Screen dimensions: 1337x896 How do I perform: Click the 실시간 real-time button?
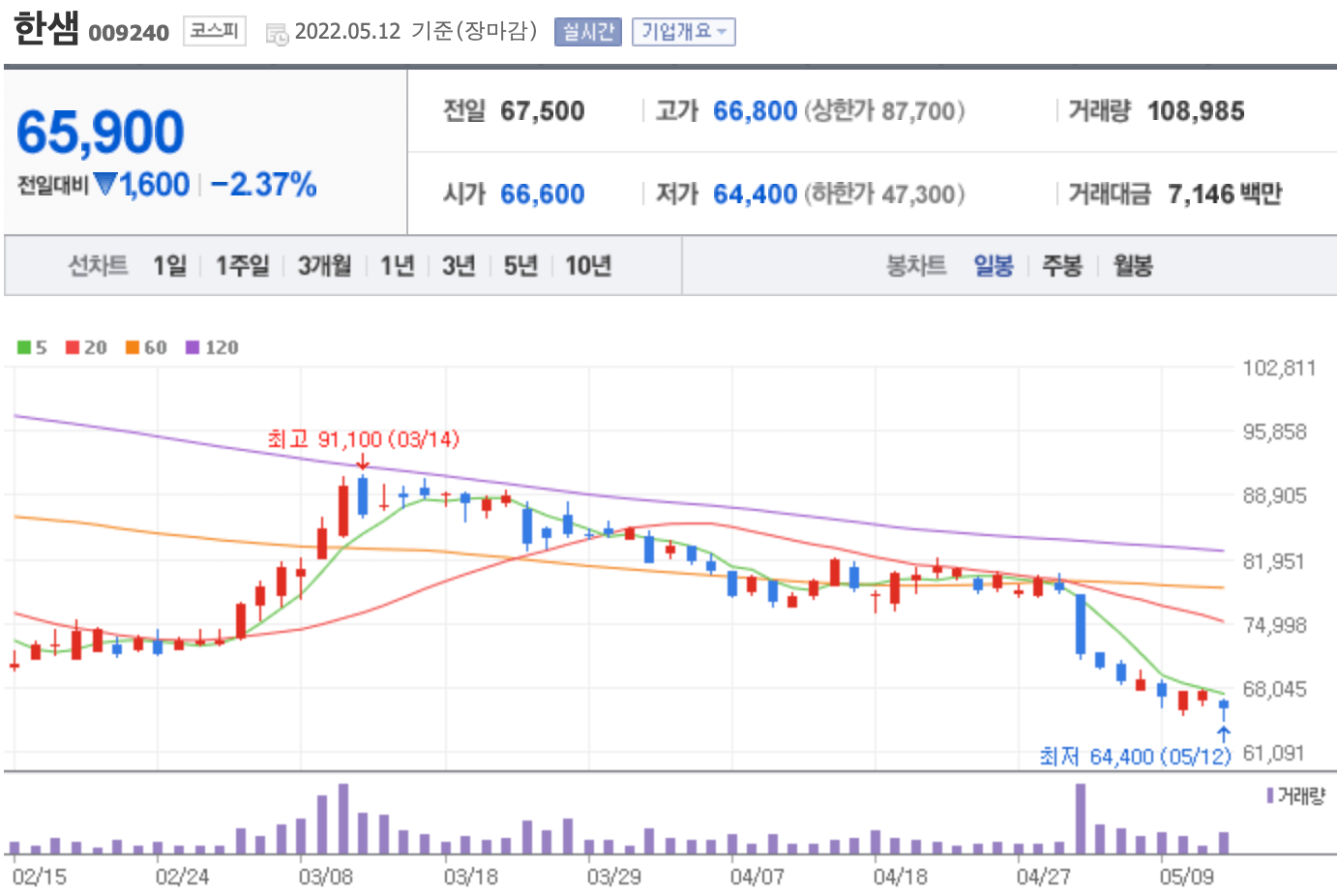587,32
